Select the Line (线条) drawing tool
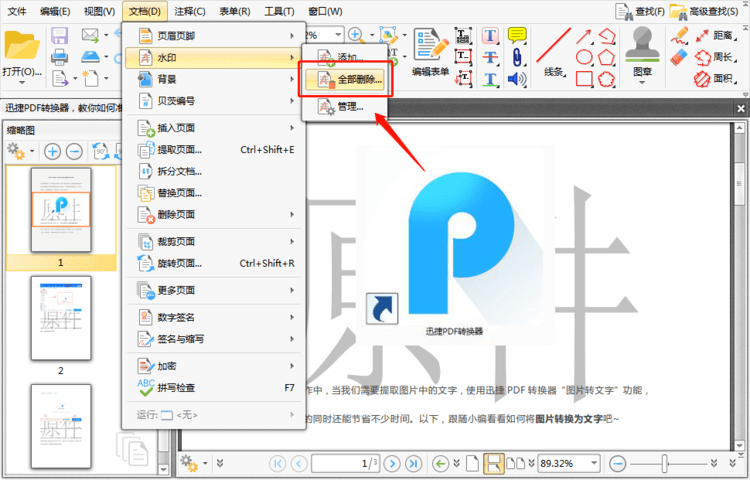The image size is (750, 480). [x=554, y=52]
